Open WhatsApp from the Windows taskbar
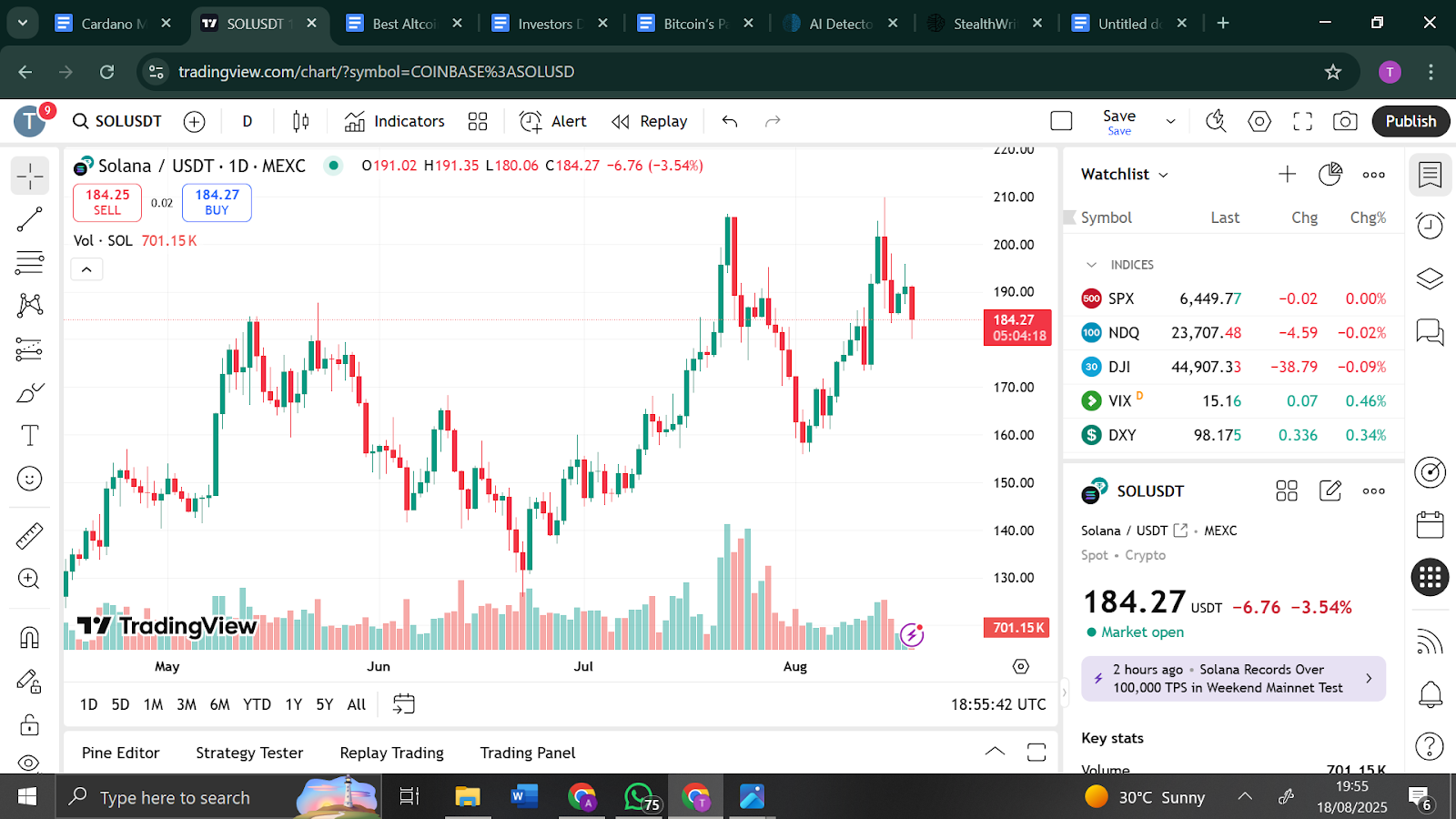This screenshot has height=819, width=1456. tap(640, 798)
